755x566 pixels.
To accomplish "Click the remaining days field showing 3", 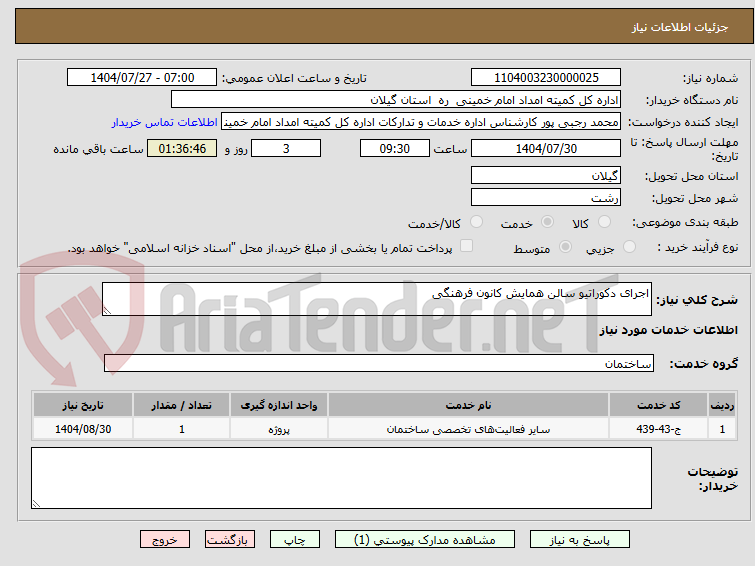I will coord(286,148).
